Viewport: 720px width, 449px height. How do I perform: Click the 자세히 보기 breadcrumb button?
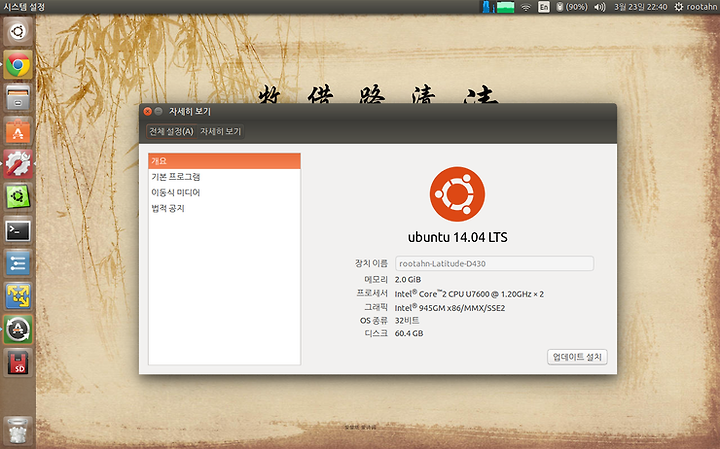point(220,131)
